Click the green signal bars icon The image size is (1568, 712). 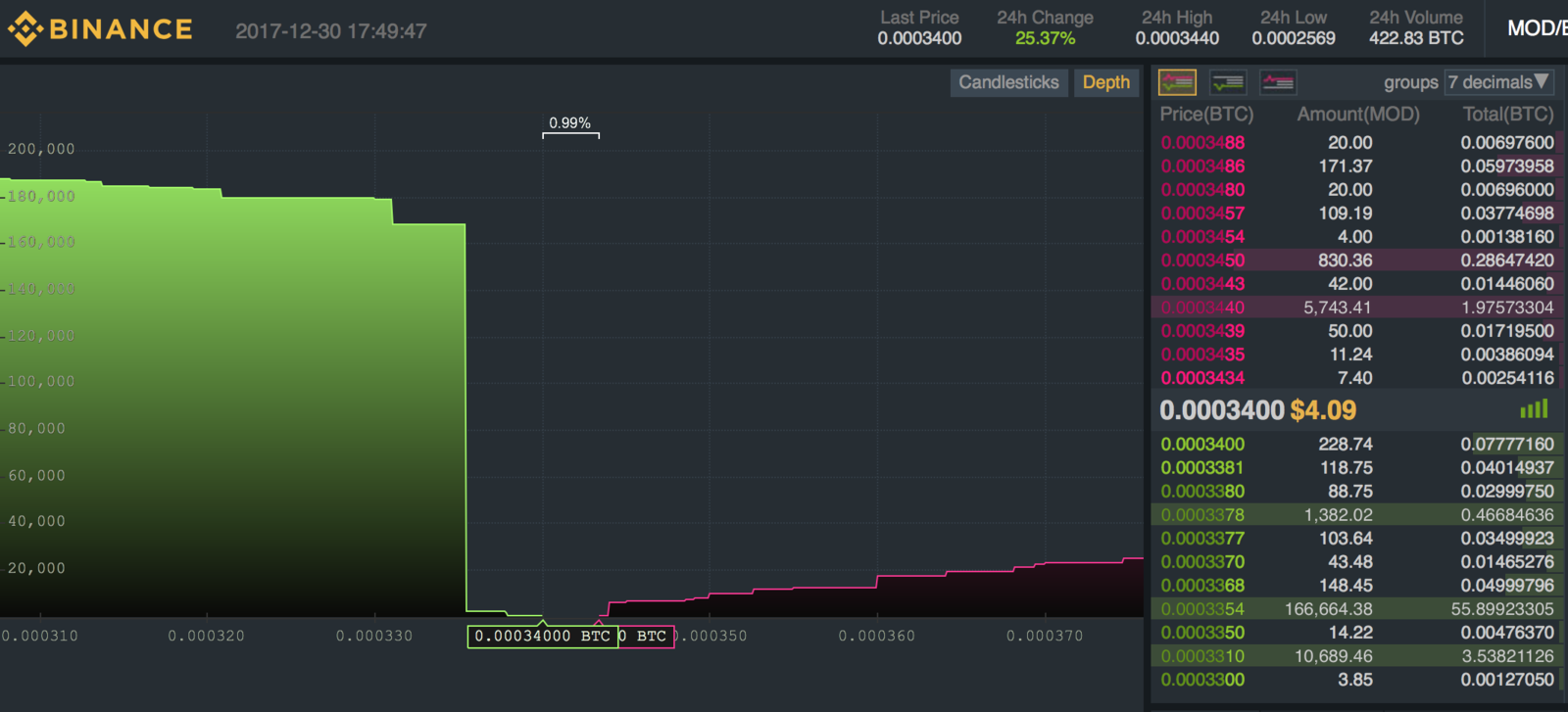pos(1534,409)
